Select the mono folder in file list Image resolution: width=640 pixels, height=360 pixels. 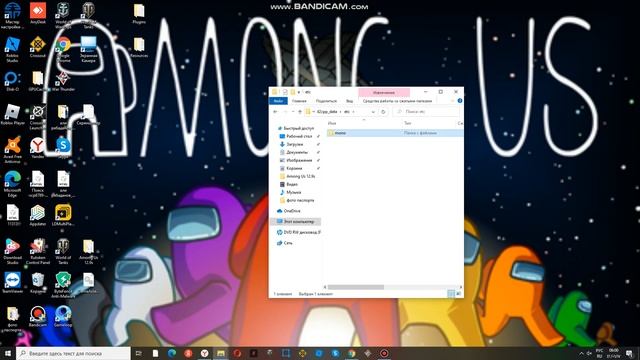pos(395,133)
